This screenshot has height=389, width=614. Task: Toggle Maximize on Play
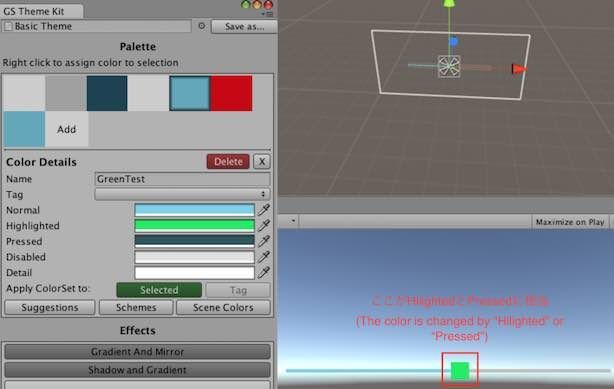click(570, 222)
